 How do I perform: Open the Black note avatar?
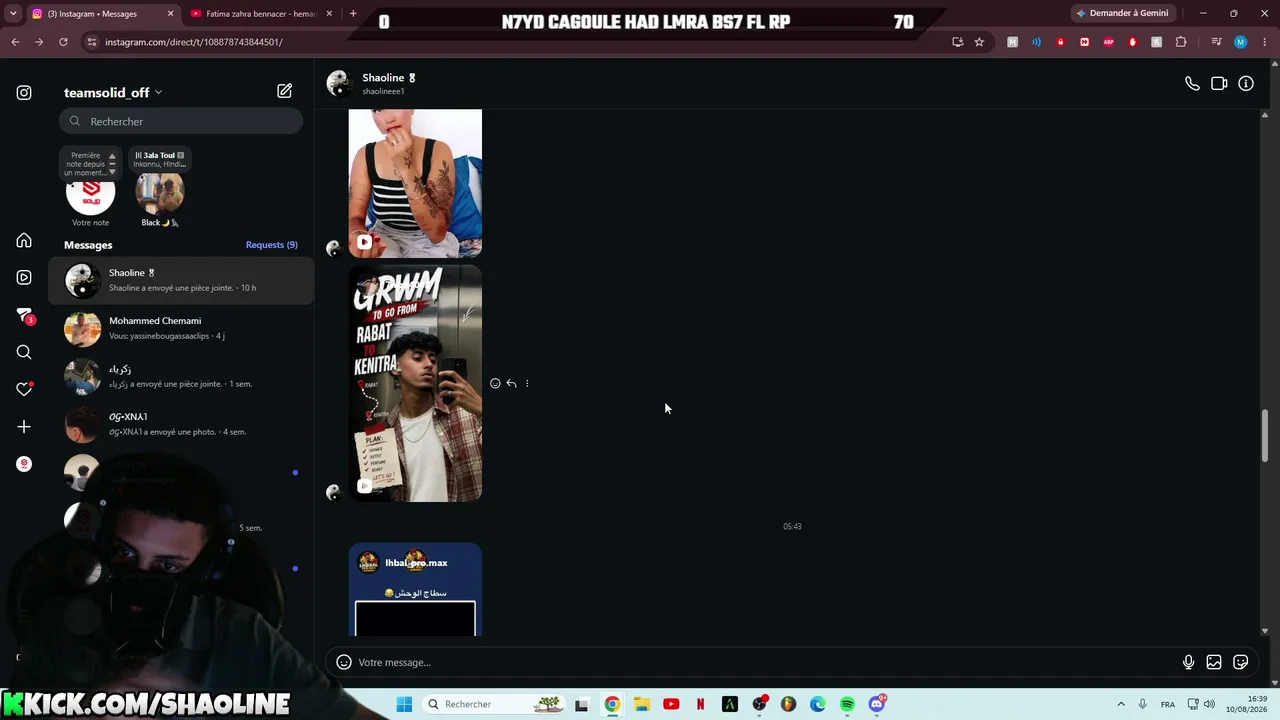(160, 194)
